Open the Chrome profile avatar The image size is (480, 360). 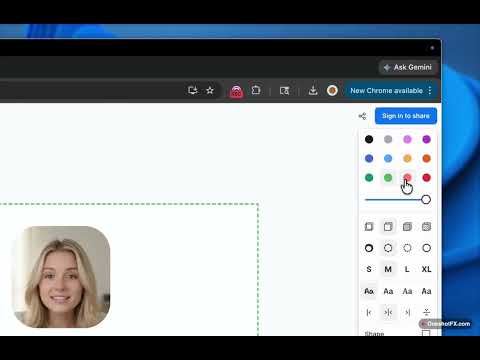click(332, 90)
